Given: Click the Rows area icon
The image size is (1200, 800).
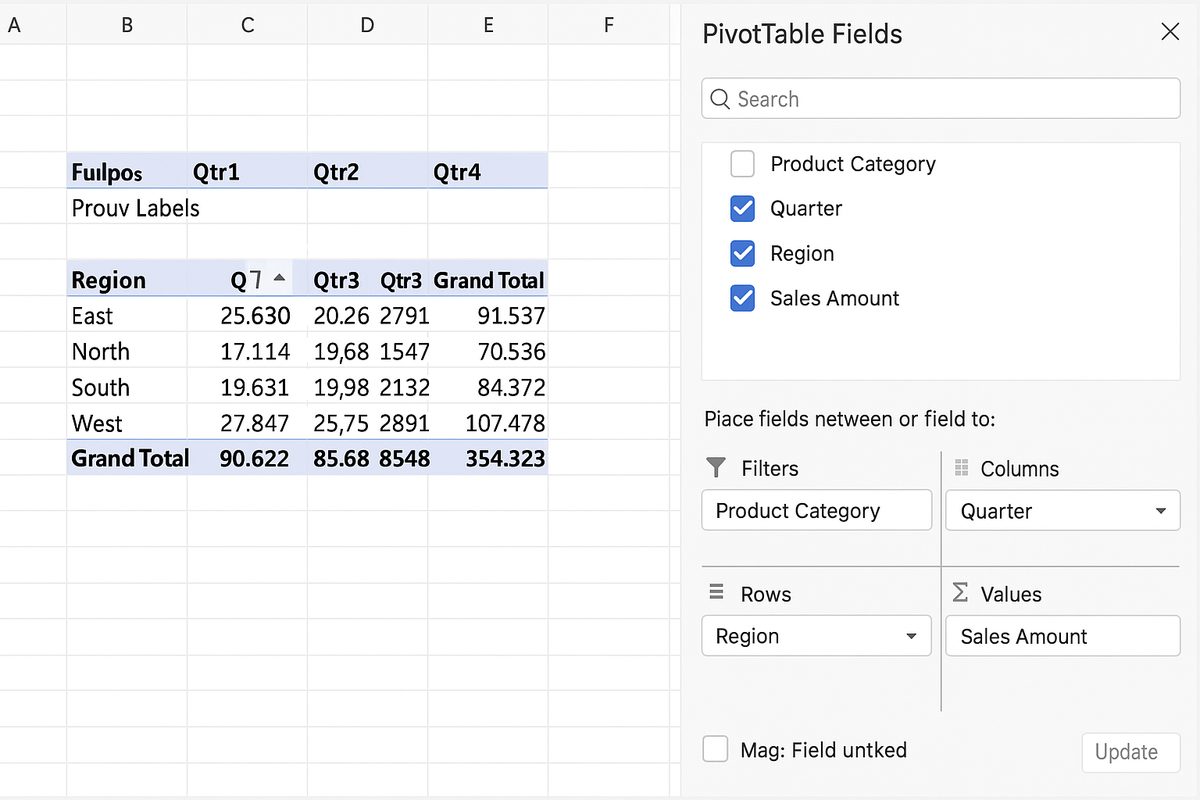Looking at the screenshot, I should click(716, 592).
